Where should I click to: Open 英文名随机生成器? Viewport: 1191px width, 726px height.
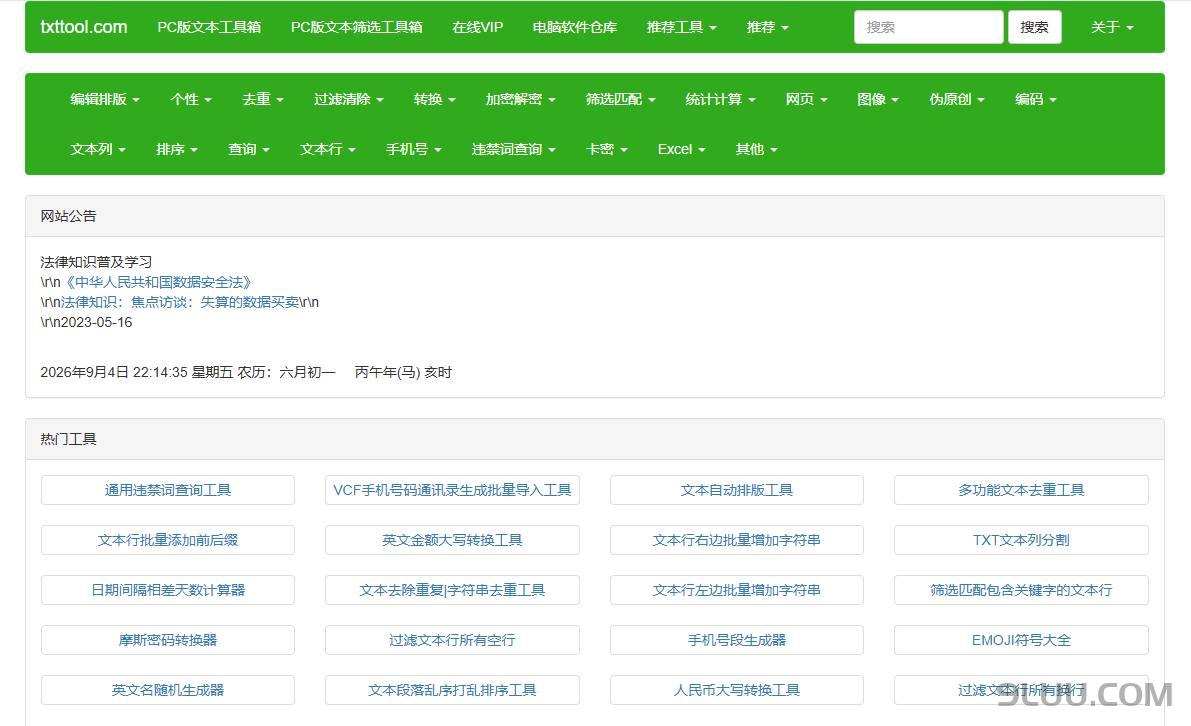point(168,690)
